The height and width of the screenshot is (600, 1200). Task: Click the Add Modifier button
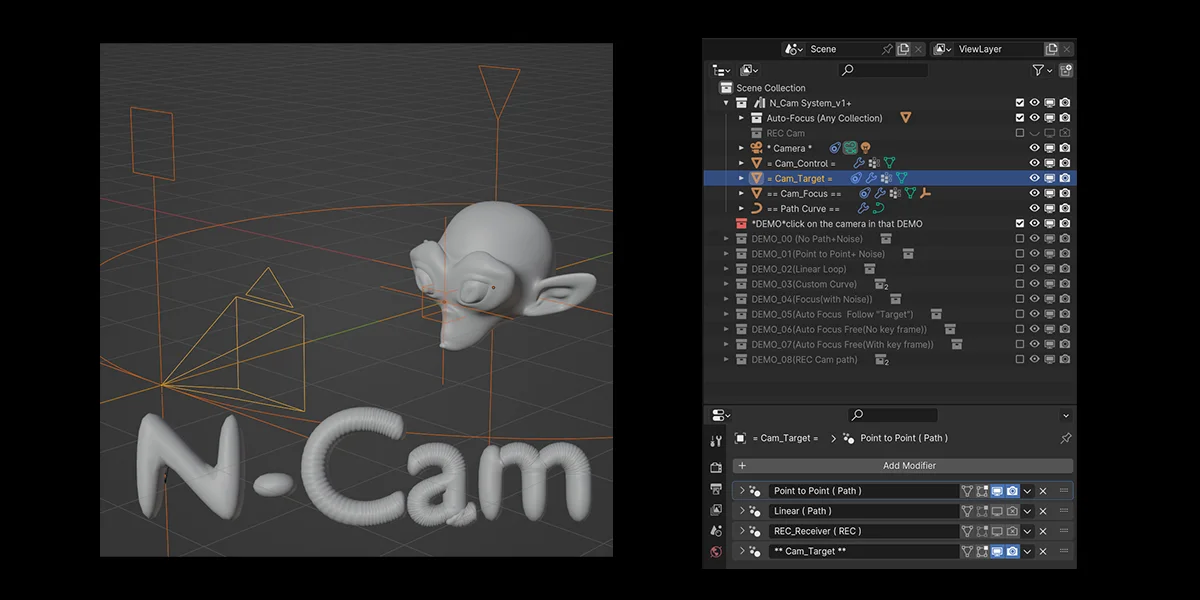click(903, 466)
